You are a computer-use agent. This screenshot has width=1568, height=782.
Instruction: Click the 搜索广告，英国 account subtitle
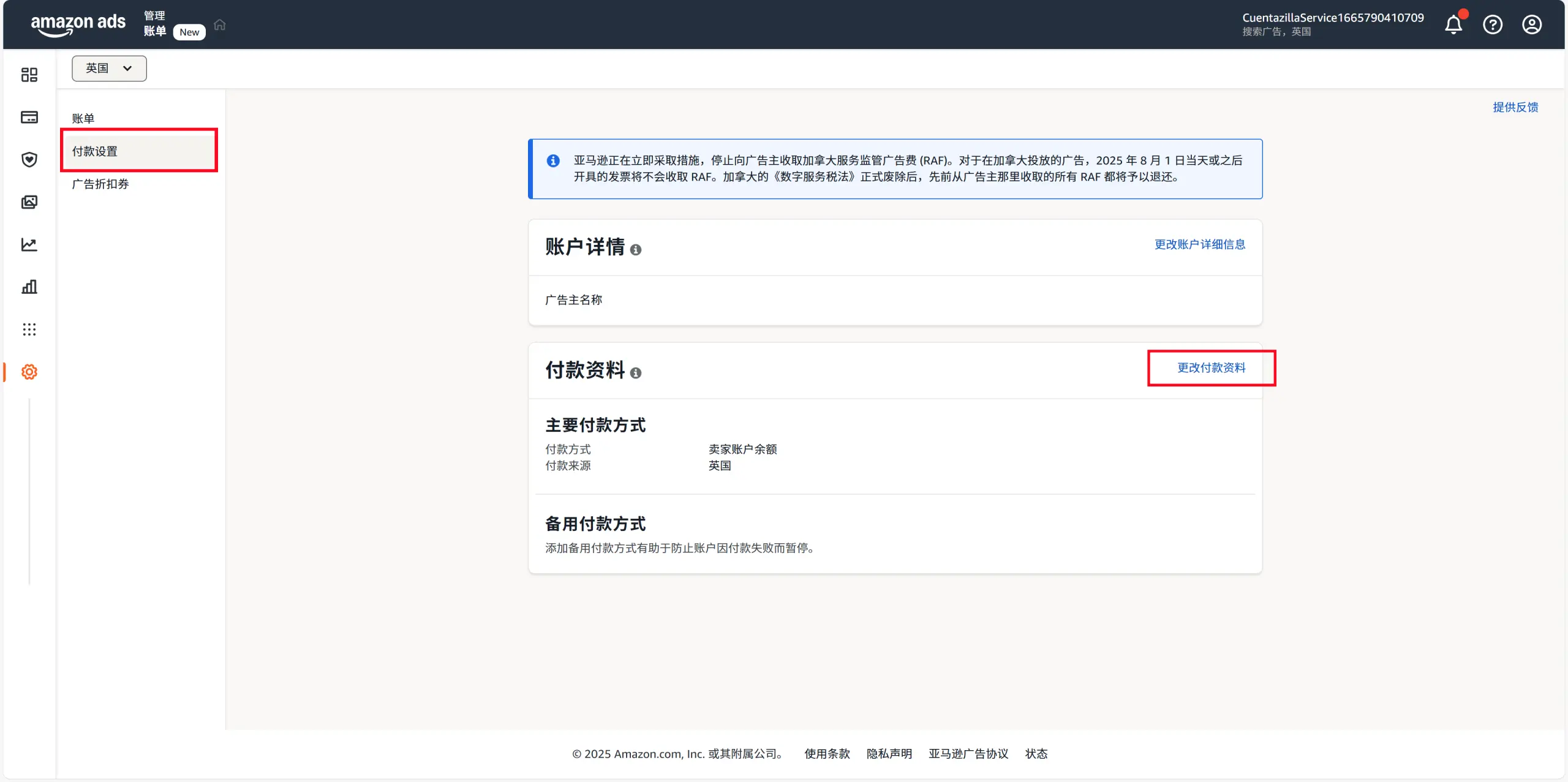1276,32
